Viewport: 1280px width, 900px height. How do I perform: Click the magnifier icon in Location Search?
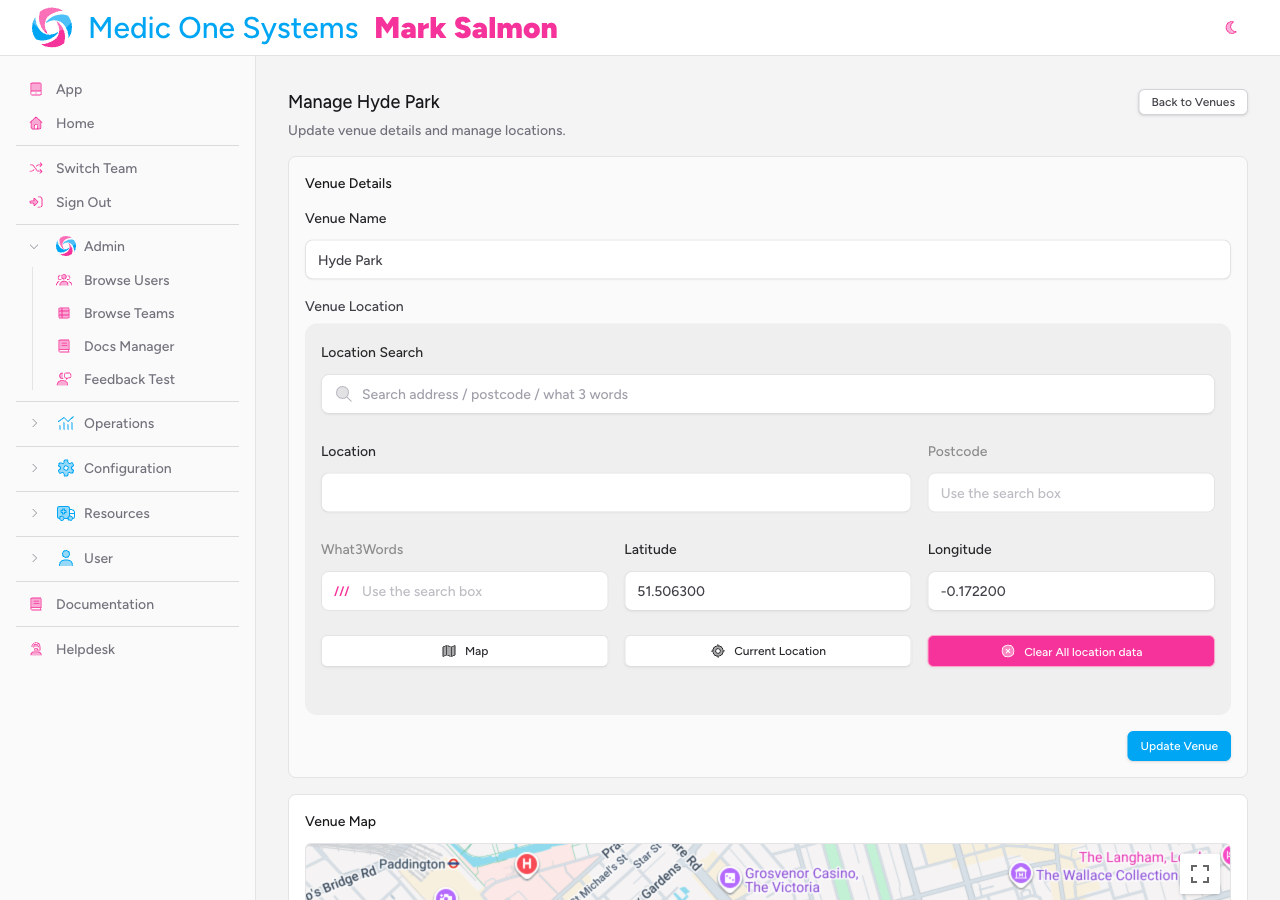[343, 394]
